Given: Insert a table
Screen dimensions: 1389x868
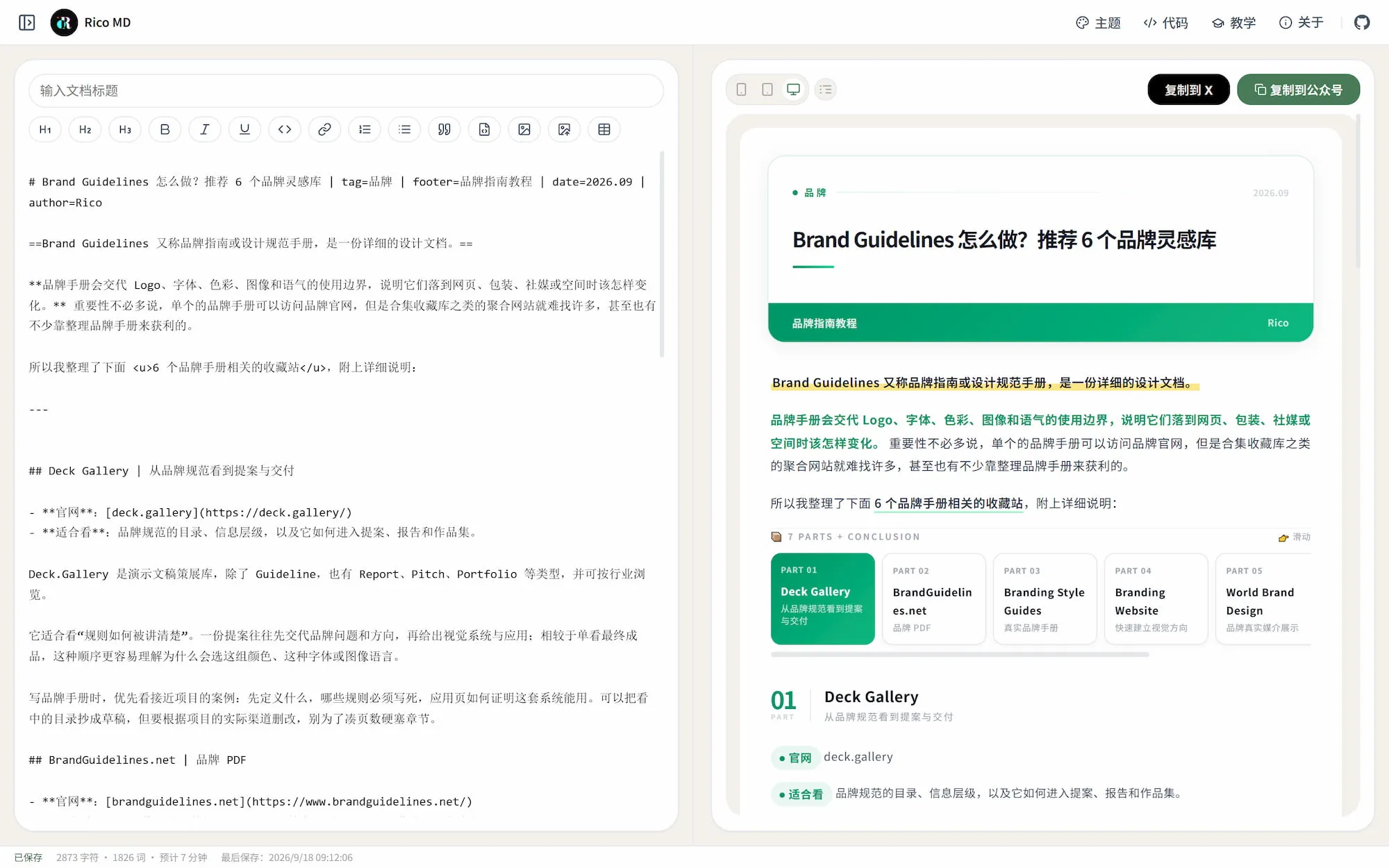Looking at the screenshot, I should [x=604, y=130].
